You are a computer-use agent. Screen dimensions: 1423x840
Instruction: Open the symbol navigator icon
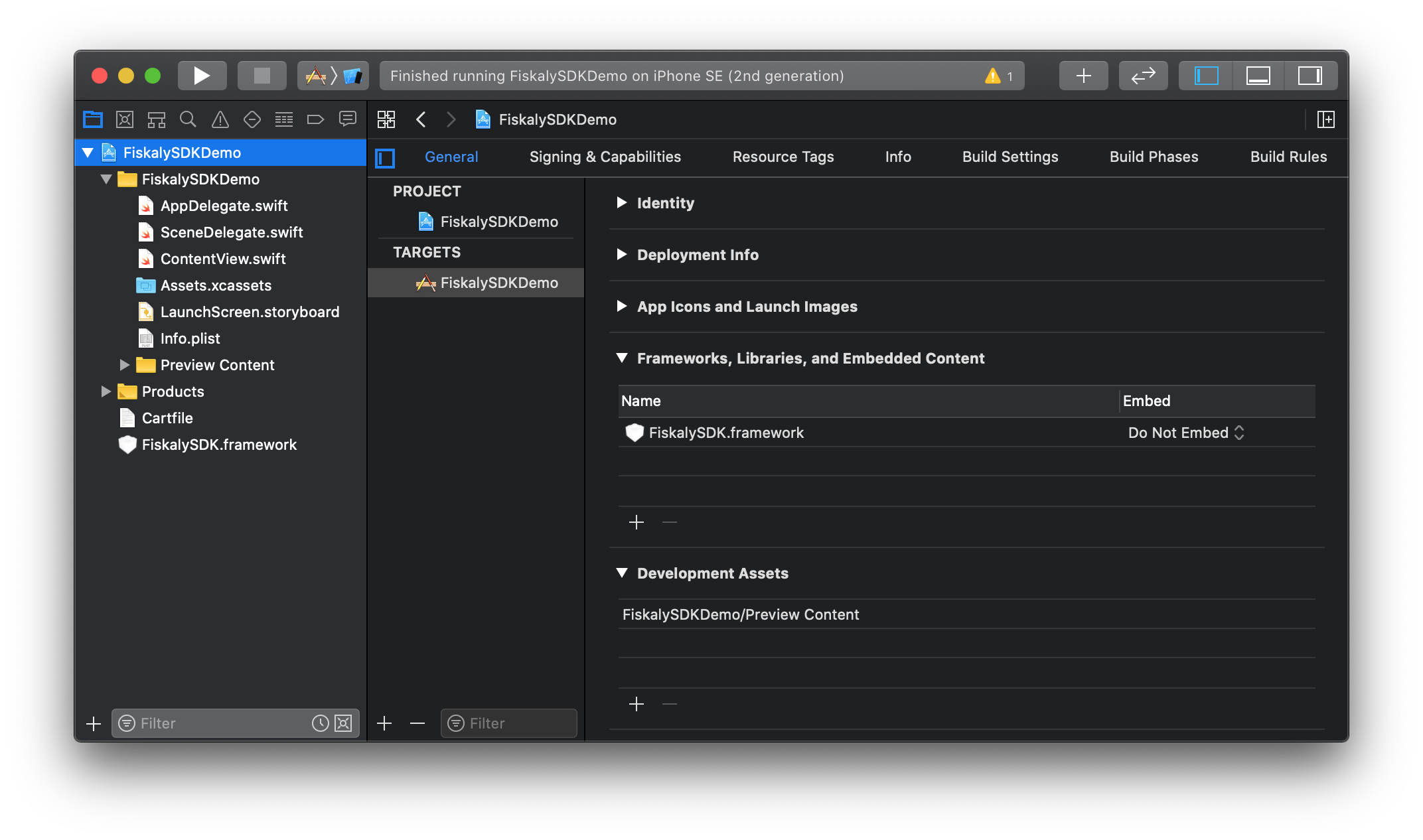point(157,119)
